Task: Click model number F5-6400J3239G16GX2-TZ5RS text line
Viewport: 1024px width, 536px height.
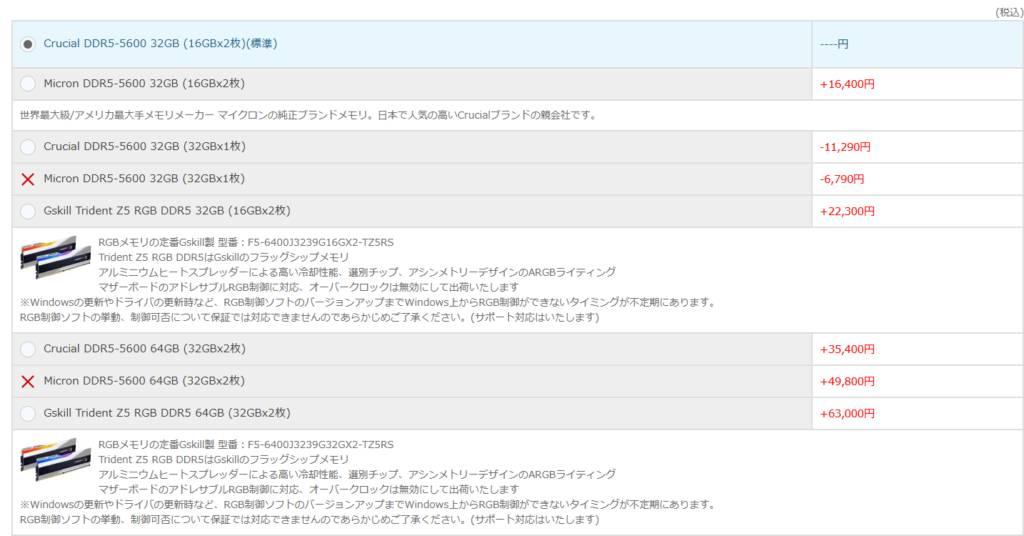Action: (246, 242)
